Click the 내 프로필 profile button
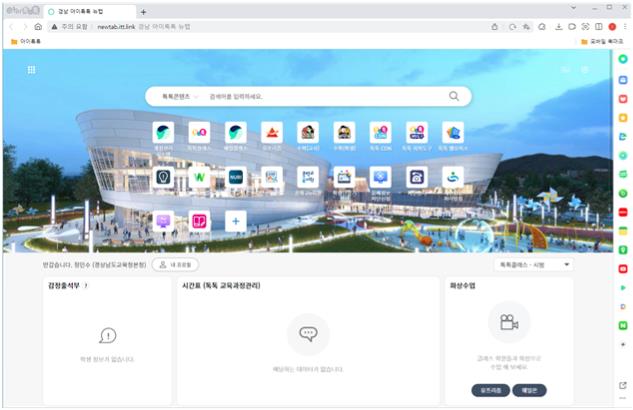The image size is (633, 410). point(175,265)
